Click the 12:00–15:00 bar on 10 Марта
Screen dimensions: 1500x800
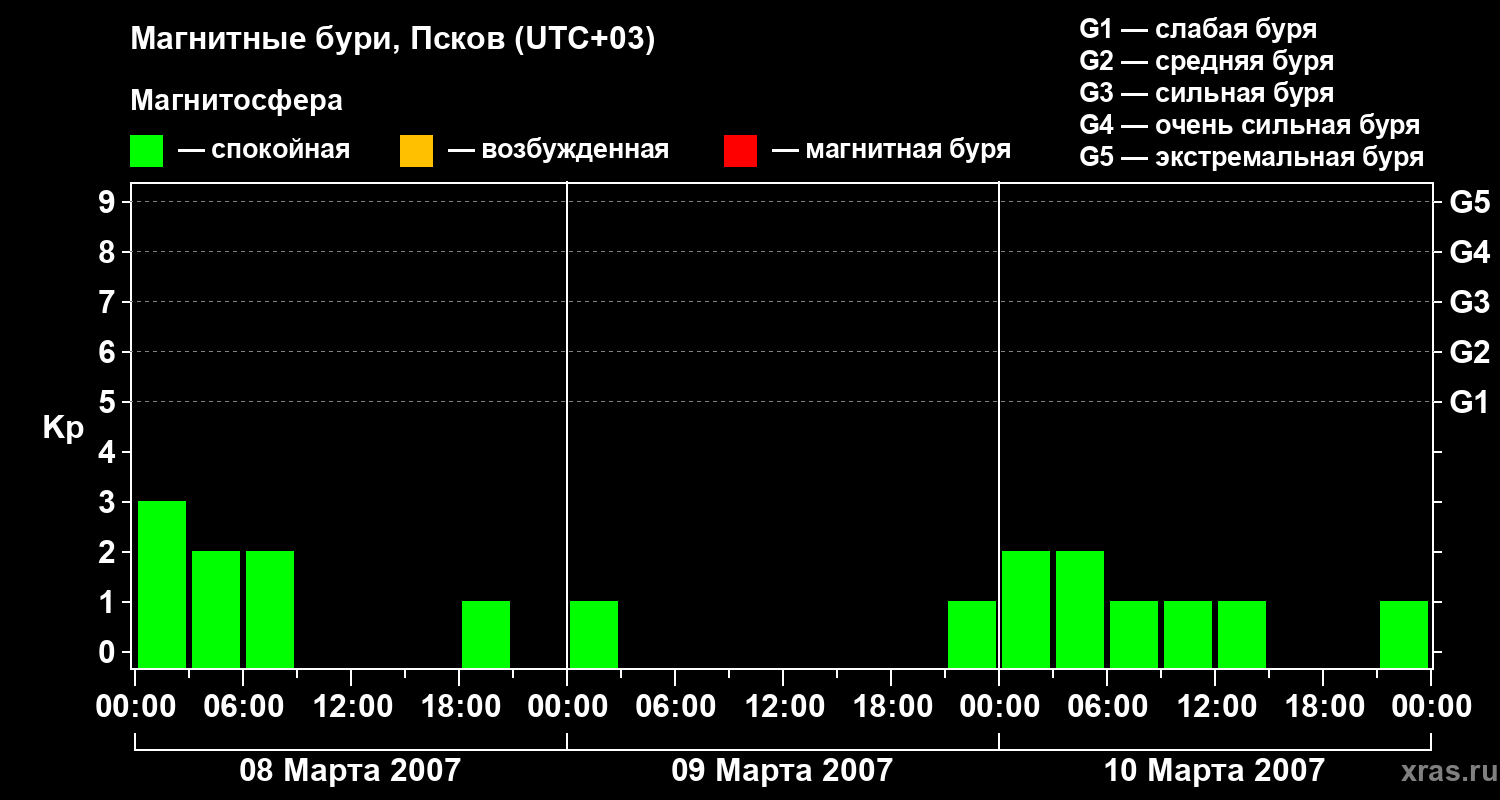1242,634
